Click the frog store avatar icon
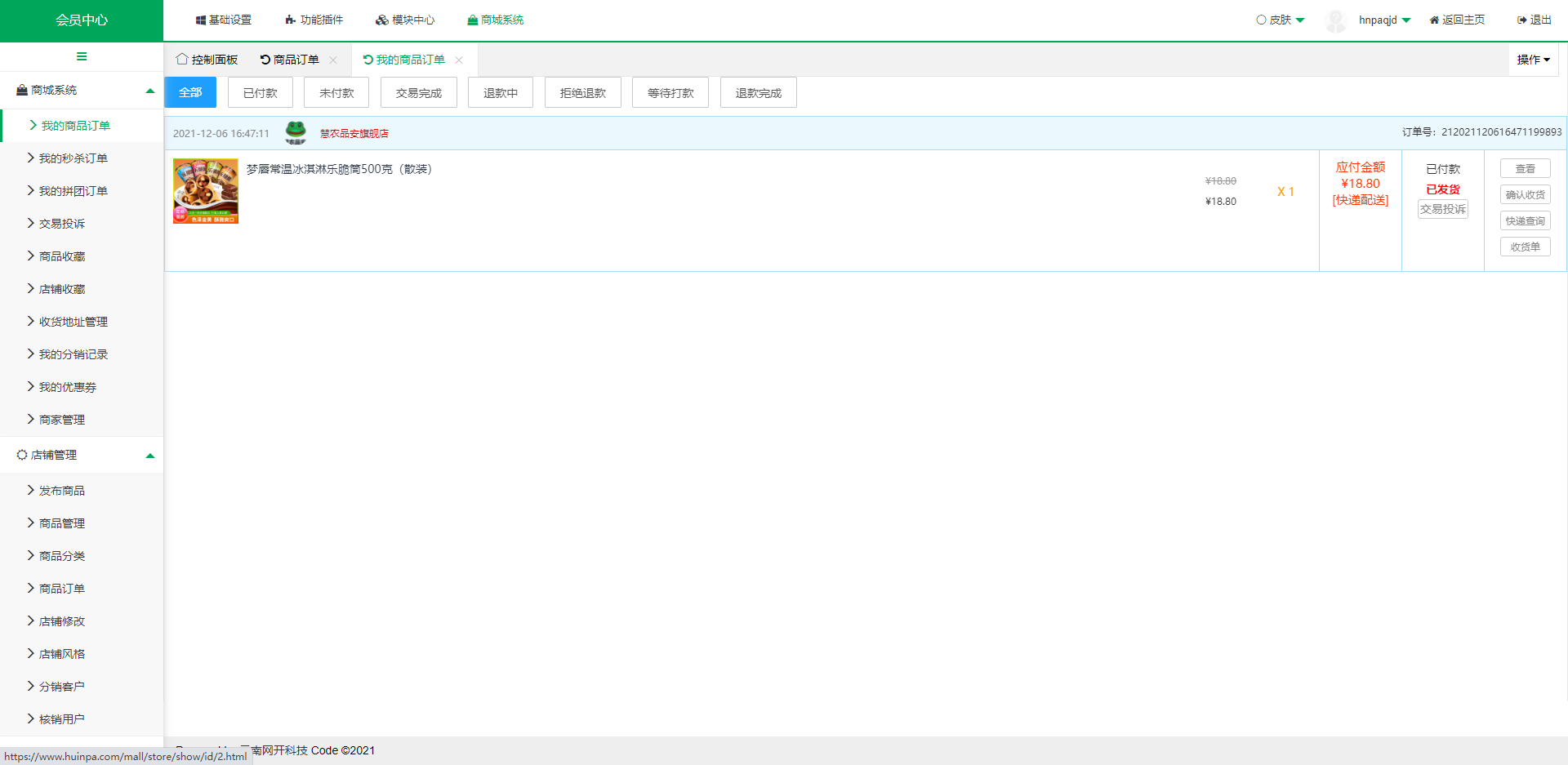This screenshot has width=1568, height=765. click(x=296, y=132)
